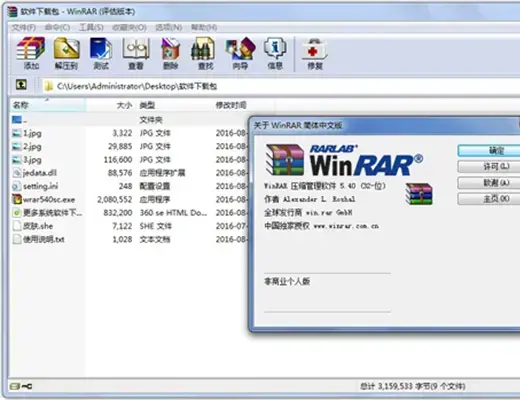Select the parent folder '..' icon

click(17, 119)
